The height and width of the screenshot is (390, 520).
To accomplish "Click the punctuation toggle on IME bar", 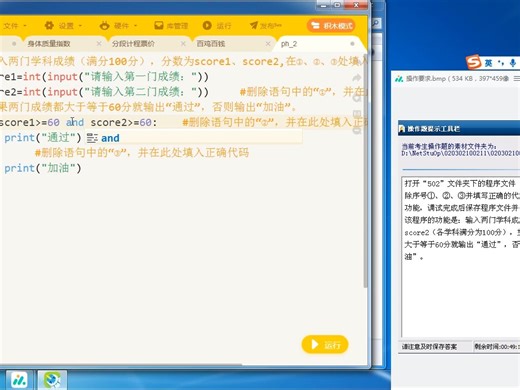I will pos(501,63).
